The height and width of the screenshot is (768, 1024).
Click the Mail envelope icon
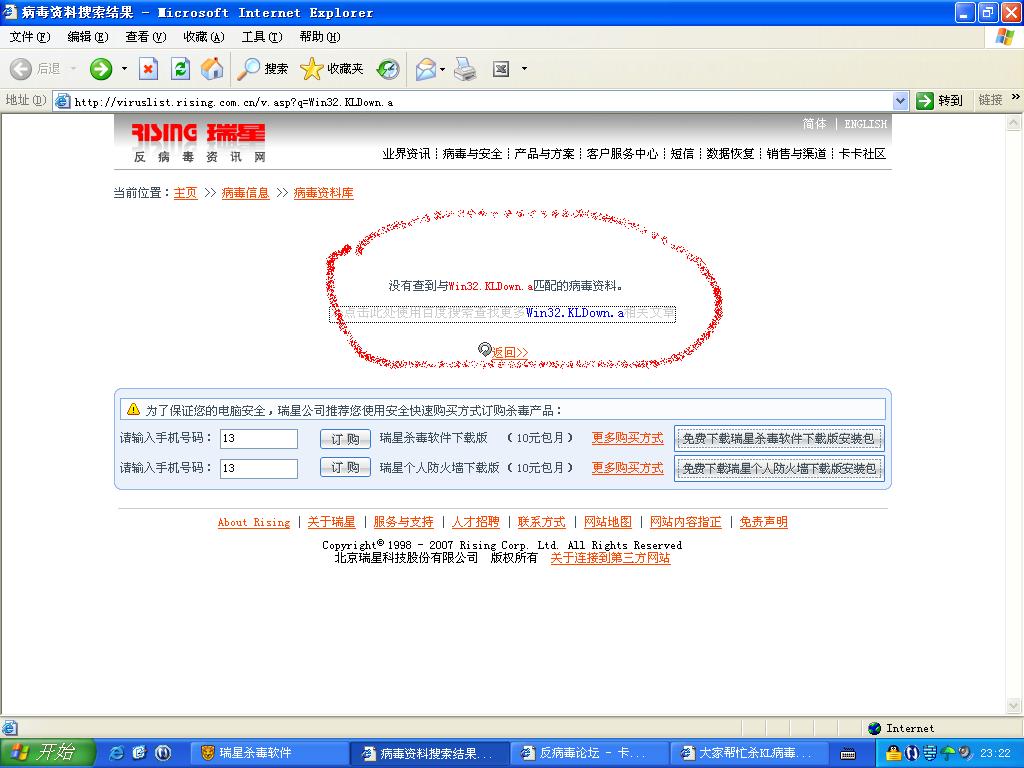coord(425,69)
